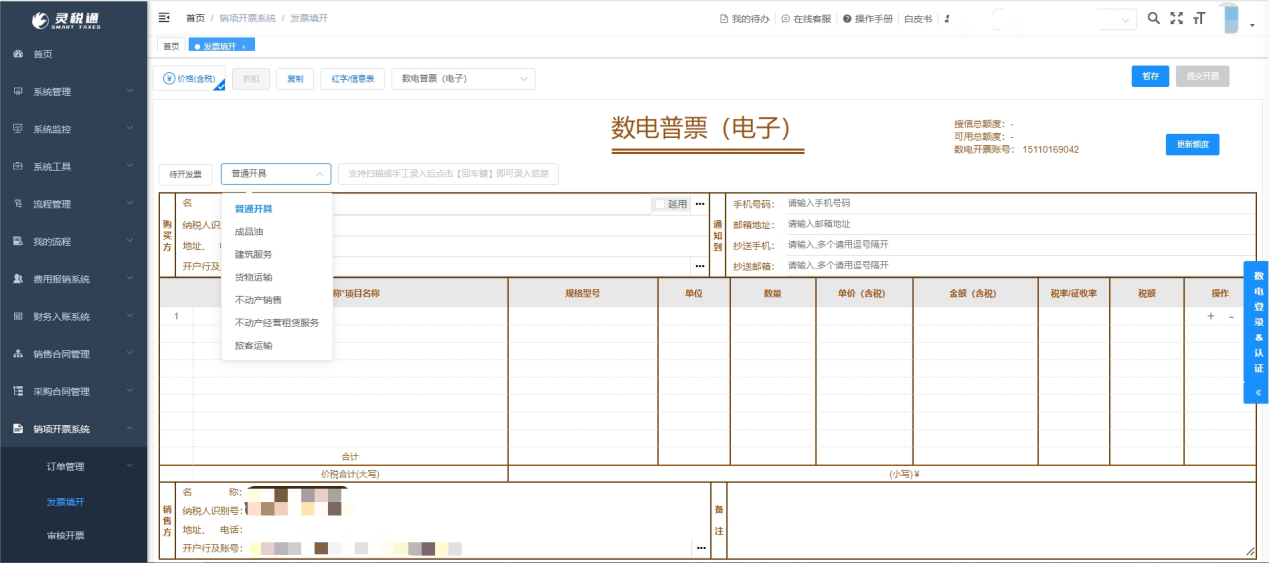The image size is (1269, 563).
Task: Click the 销售合同管理 sidebar icon
Action: pos(18,354)
